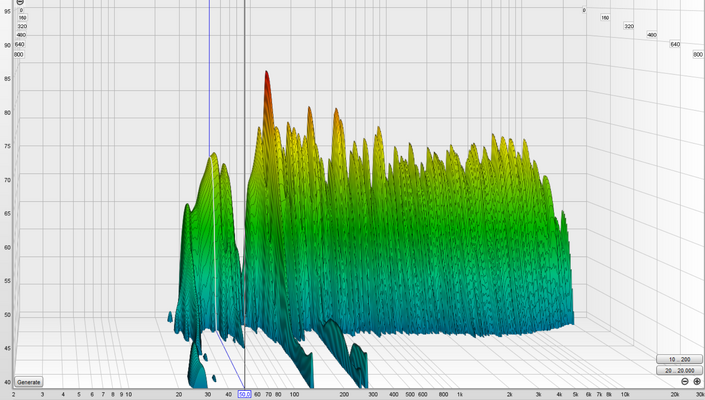Image resolution: width=705 pixels, height=400 pixels.
Task: Click the 300 frequency axis label
Action: coord(373,395)
